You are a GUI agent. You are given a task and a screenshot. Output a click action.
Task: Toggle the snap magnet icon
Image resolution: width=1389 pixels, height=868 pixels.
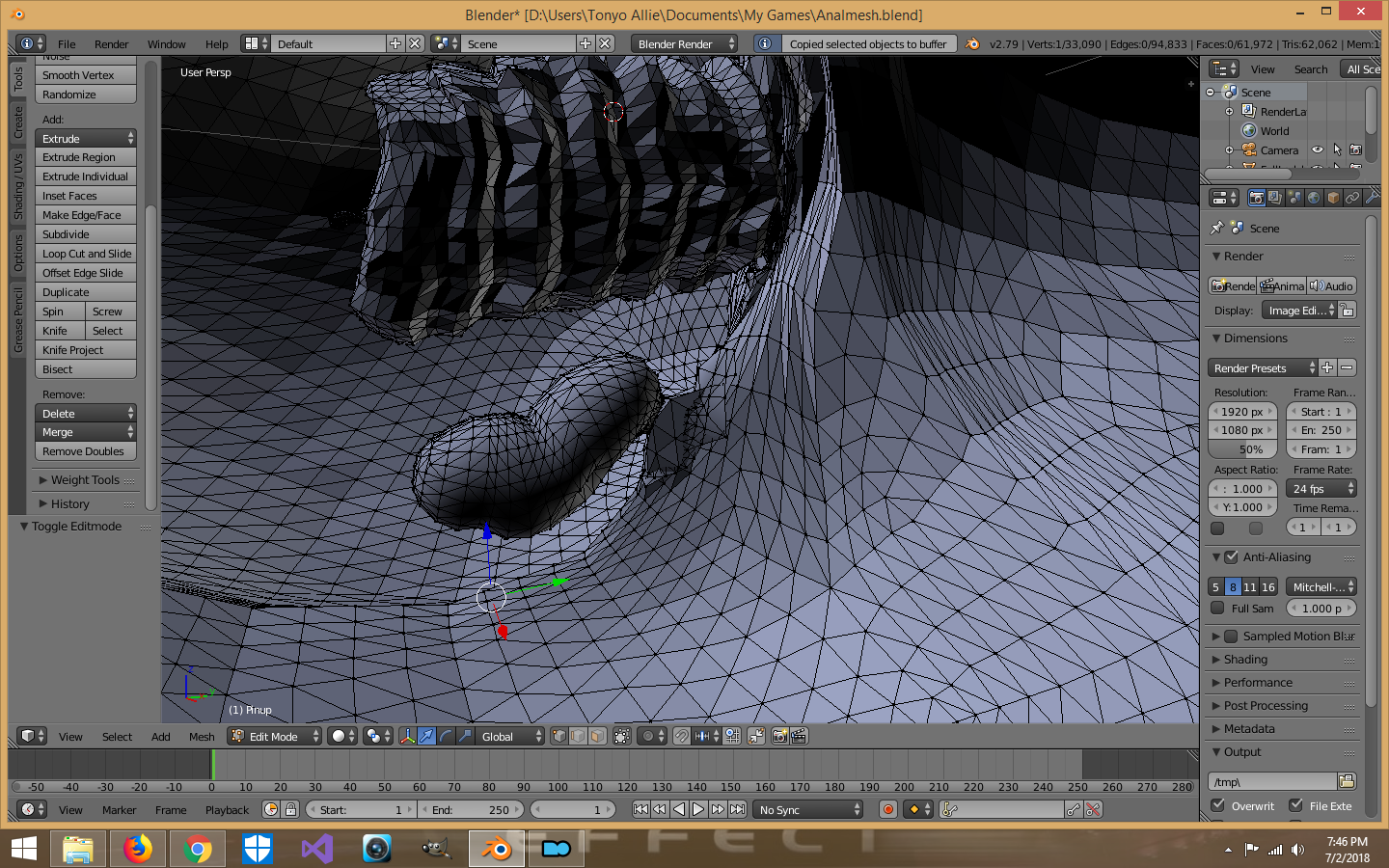click(683, 736)
